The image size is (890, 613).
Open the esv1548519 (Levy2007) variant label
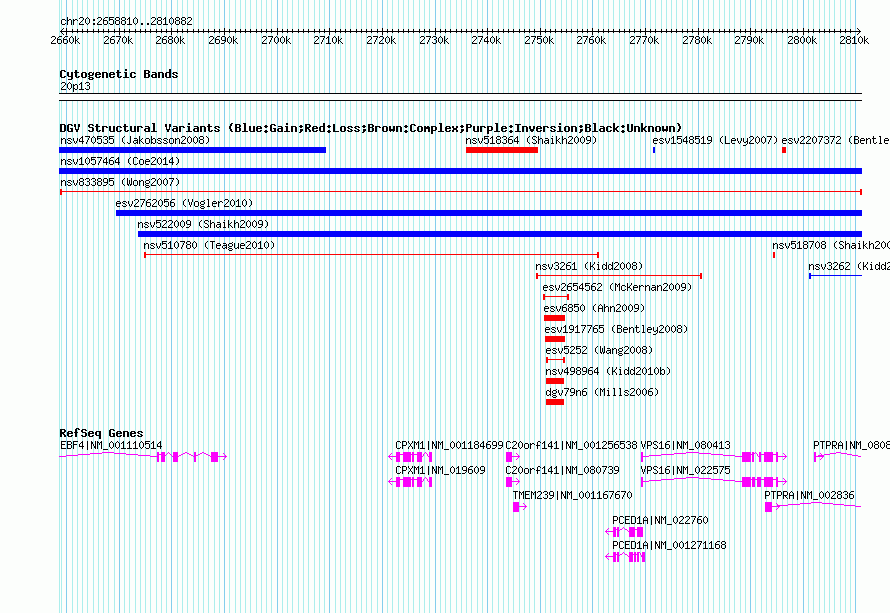pos(715,140)
